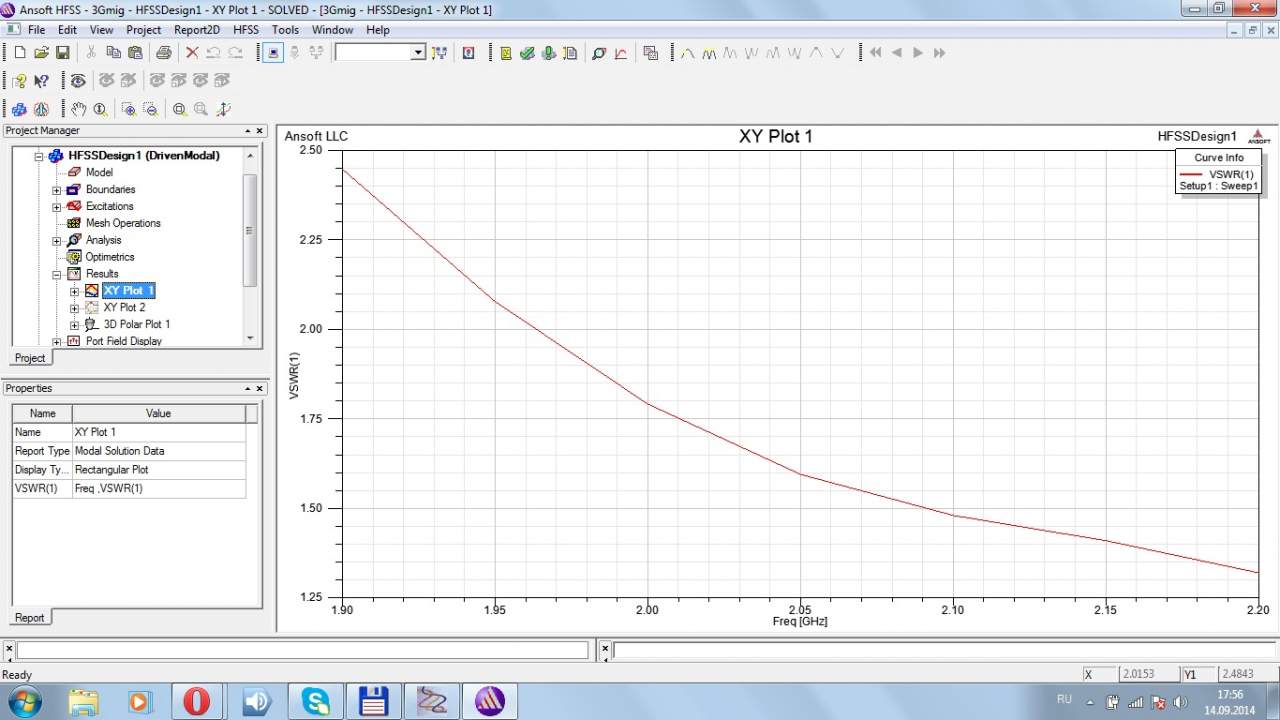1280x720 pixels.
Task: Collapse the Results tree node
Action: click(57, 274)
